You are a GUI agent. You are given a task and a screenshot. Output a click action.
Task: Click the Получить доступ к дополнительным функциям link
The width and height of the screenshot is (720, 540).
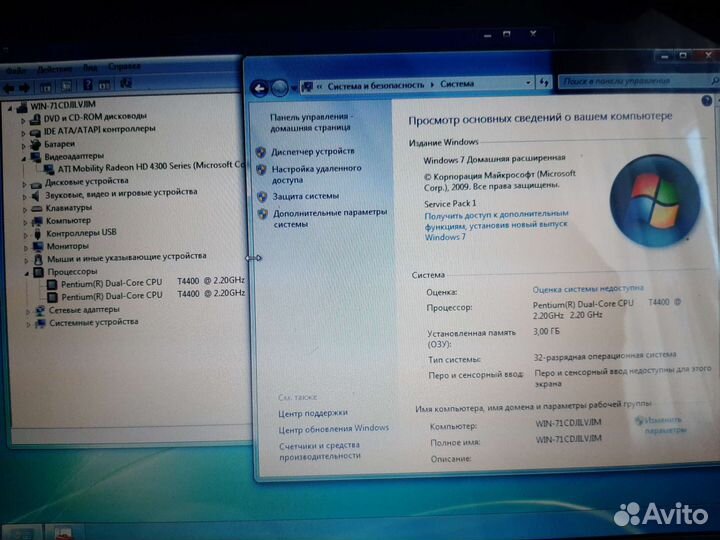coord(496,225)
